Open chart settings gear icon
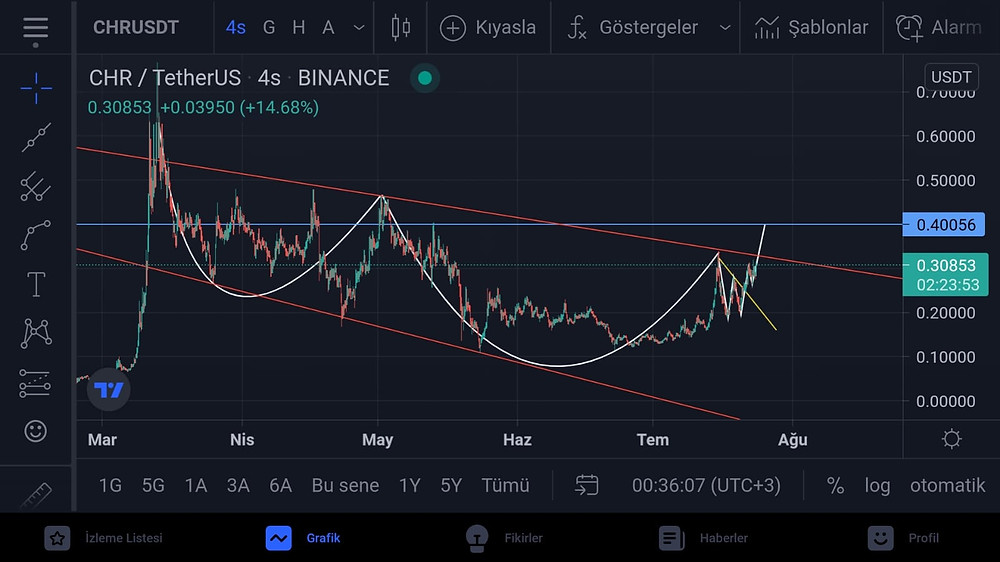The height and width of the screenshot is (562, 1000). 951,439
